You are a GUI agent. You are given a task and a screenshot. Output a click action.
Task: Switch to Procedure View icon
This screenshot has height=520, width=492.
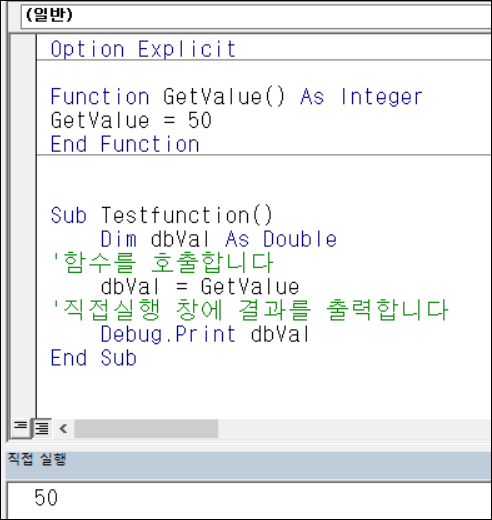21,427
